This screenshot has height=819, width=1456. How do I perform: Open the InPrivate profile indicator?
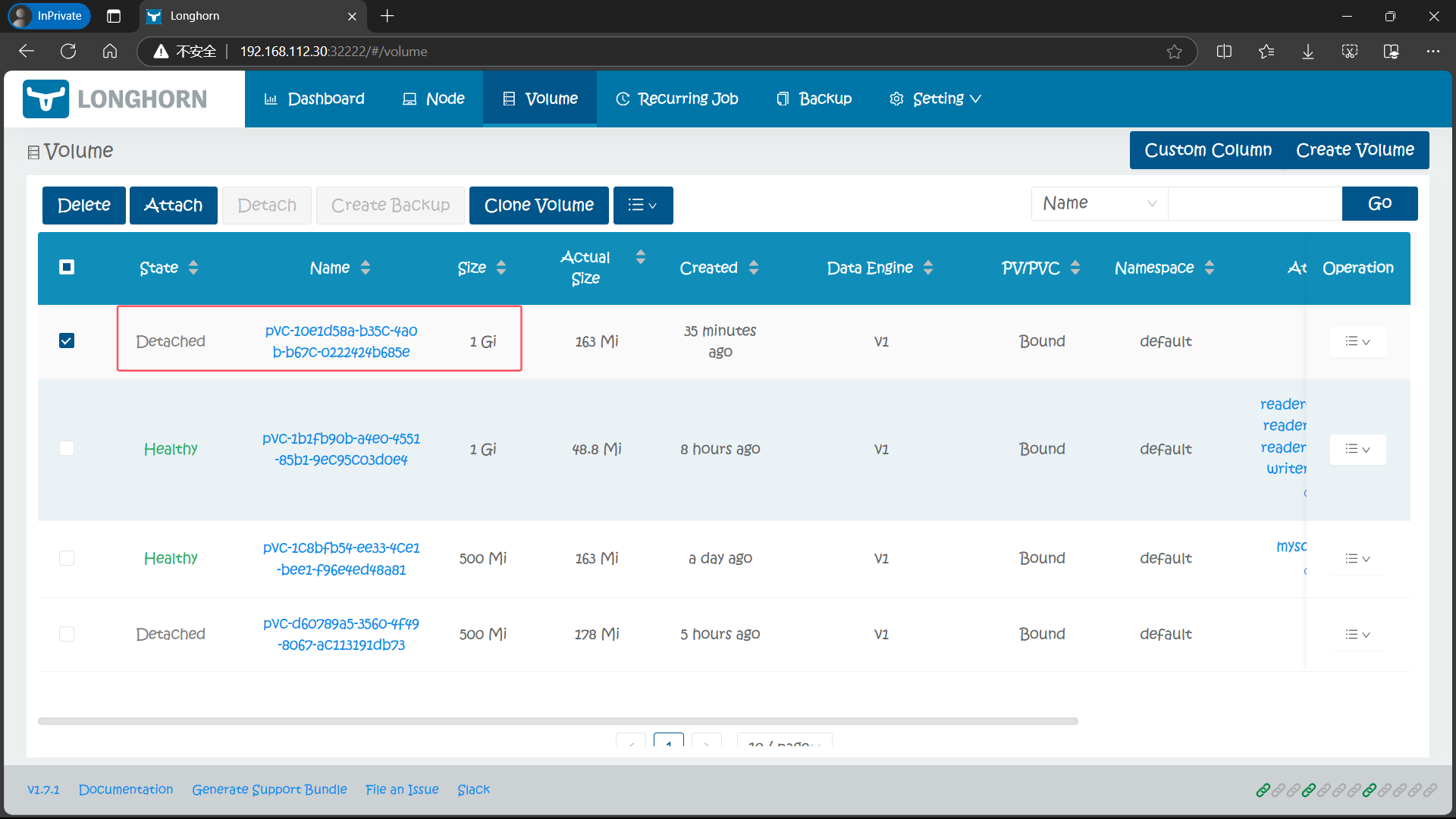tap(49, 16)
